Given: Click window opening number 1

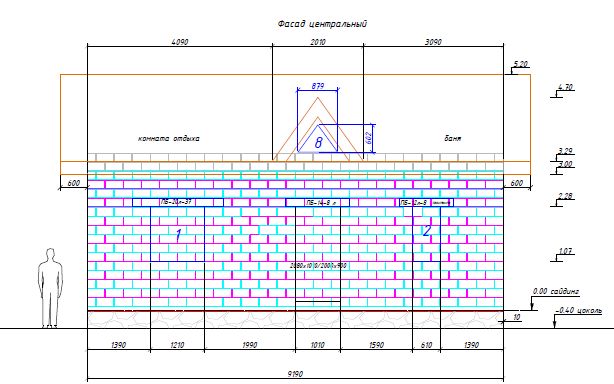Looking at the screenshot, I should [177, 234].
